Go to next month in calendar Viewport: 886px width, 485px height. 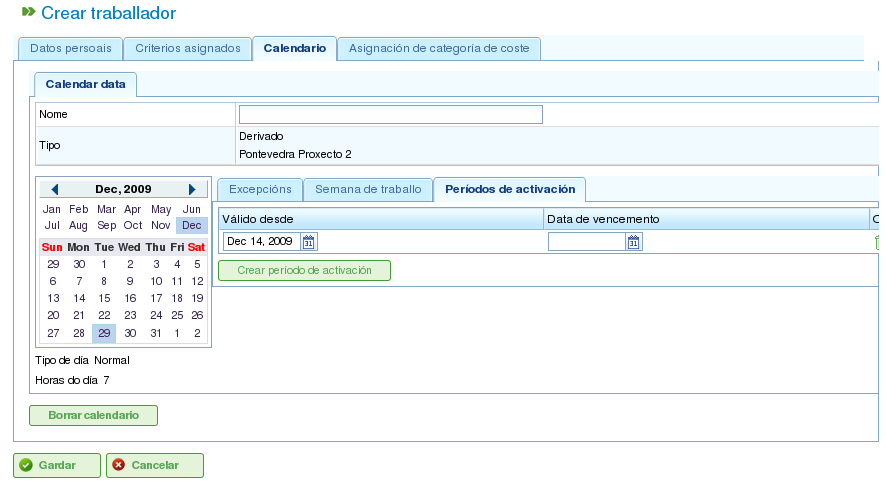pos(192,189)
